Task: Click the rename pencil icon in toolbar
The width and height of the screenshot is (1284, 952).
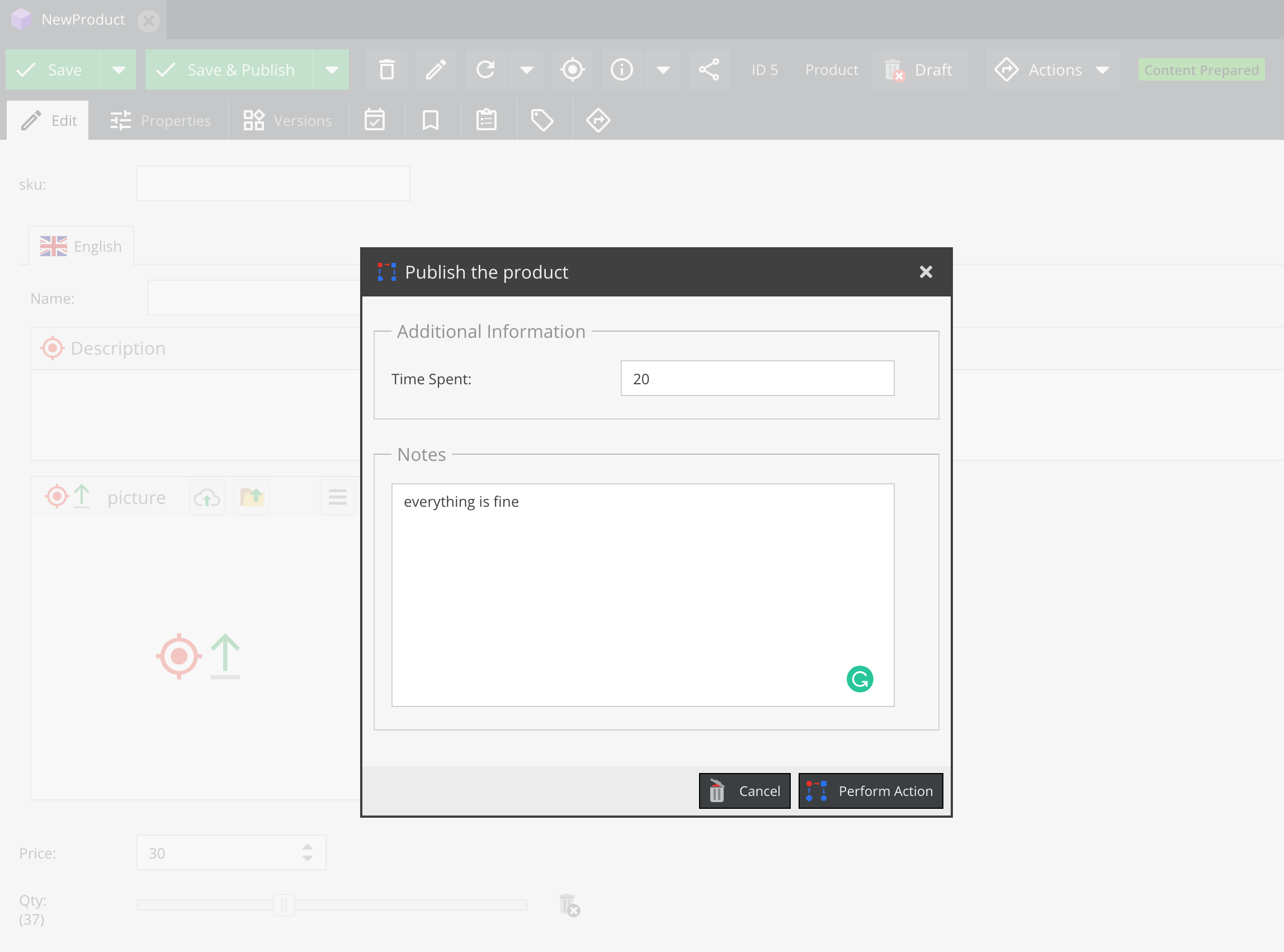Action: tap(436, 70)
